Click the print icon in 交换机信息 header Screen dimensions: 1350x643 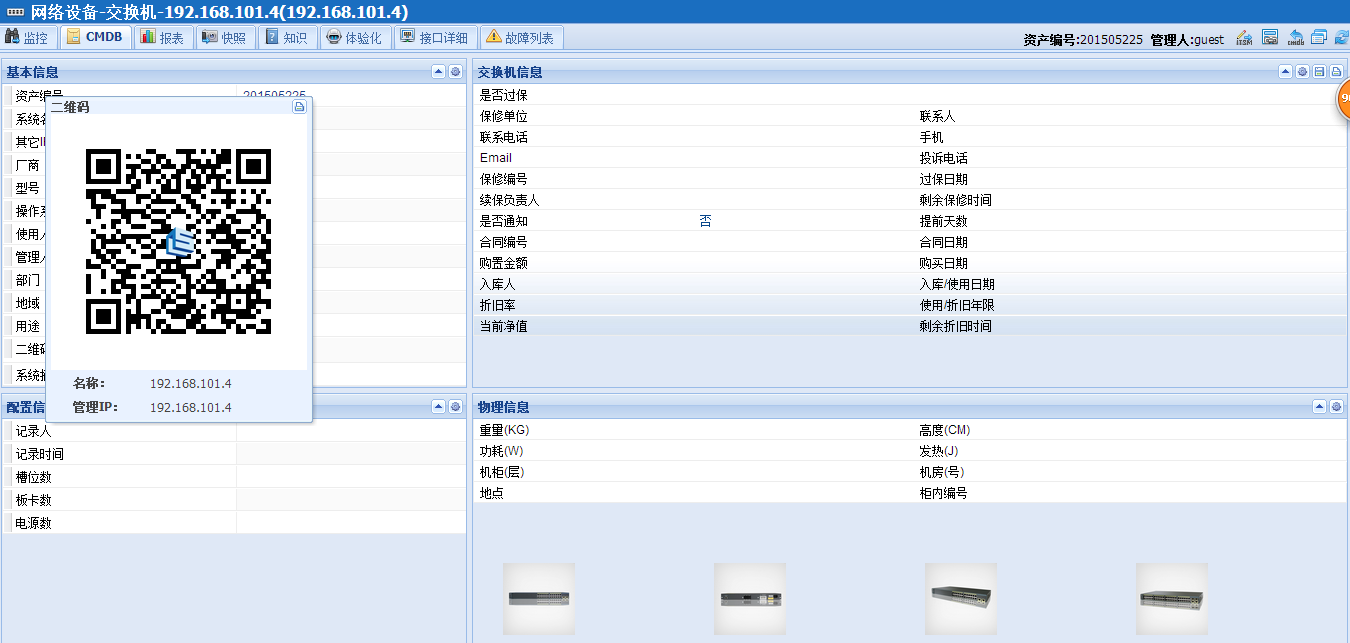(x=1336, y=72)
